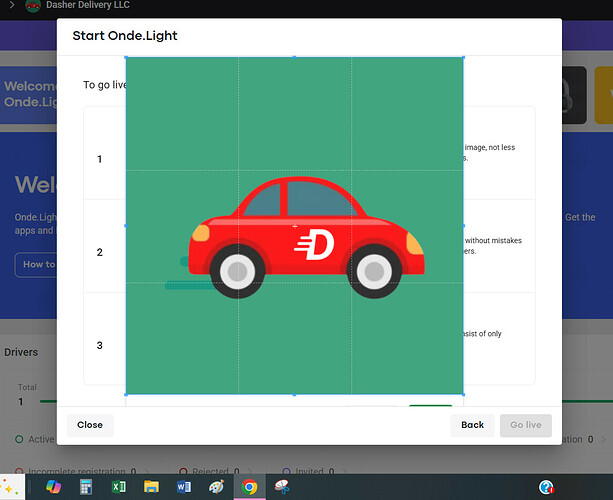Viewport: 613px width, 500px height.
Task: Click the Incomplete registration status entry
Action: 76,471
